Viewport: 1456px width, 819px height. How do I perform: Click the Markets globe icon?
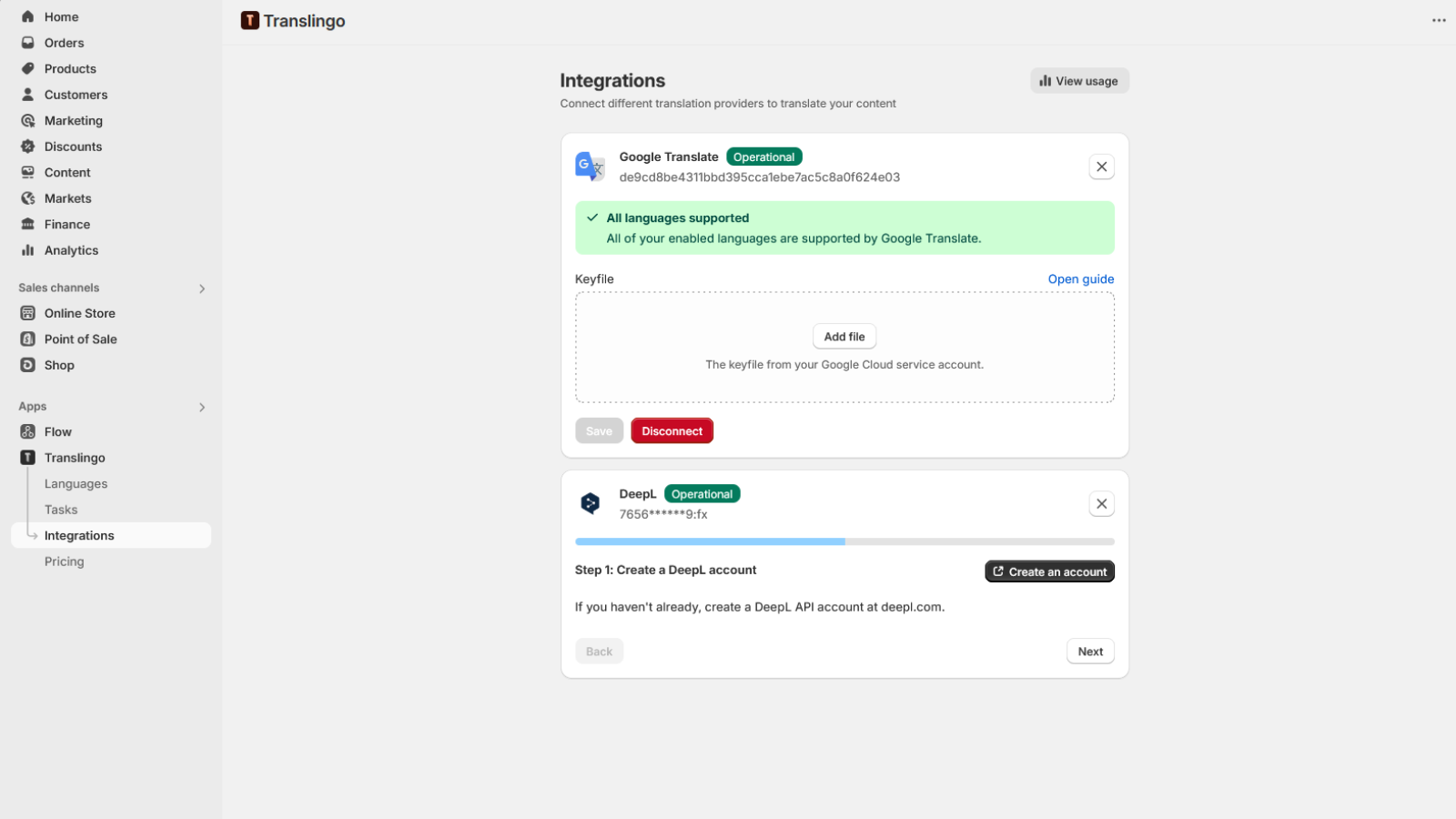28,198
